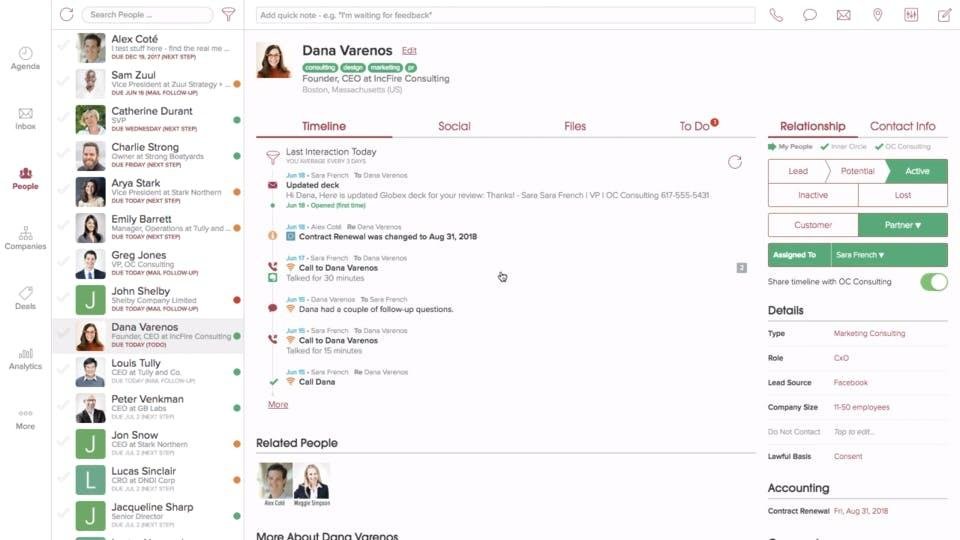Viewport: 960px width, 540px height.
Task: Open More in the left sidebar
Action: pos(25,419)
